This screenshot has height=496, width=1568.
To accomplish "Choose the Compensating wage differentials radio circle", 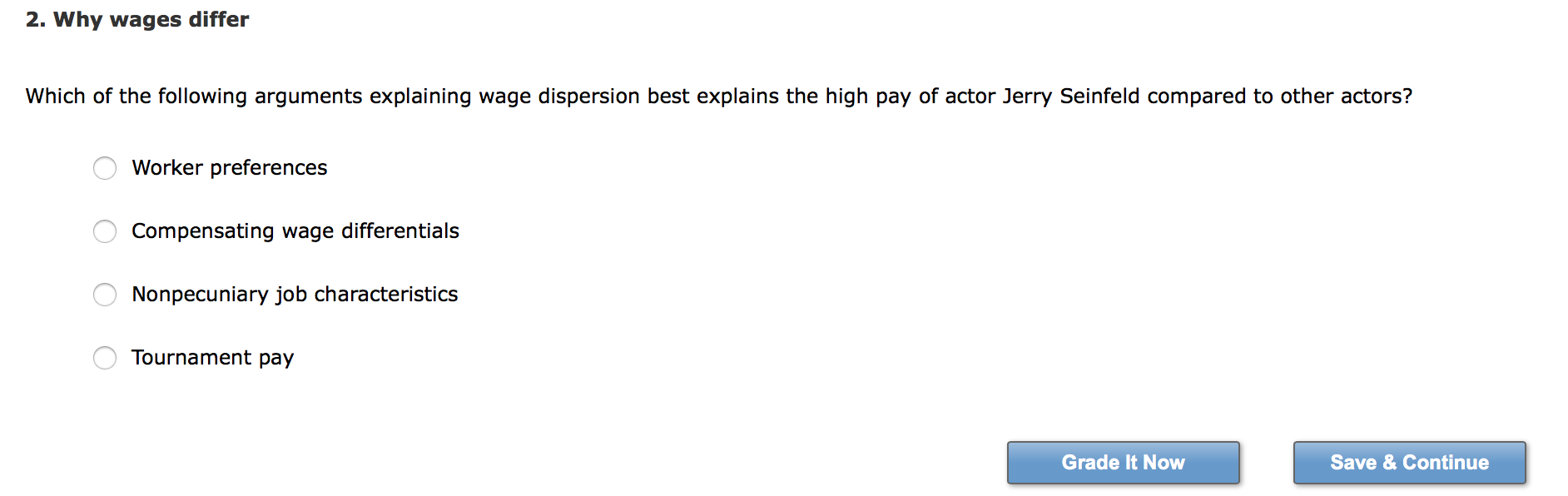I will [105, 231].
